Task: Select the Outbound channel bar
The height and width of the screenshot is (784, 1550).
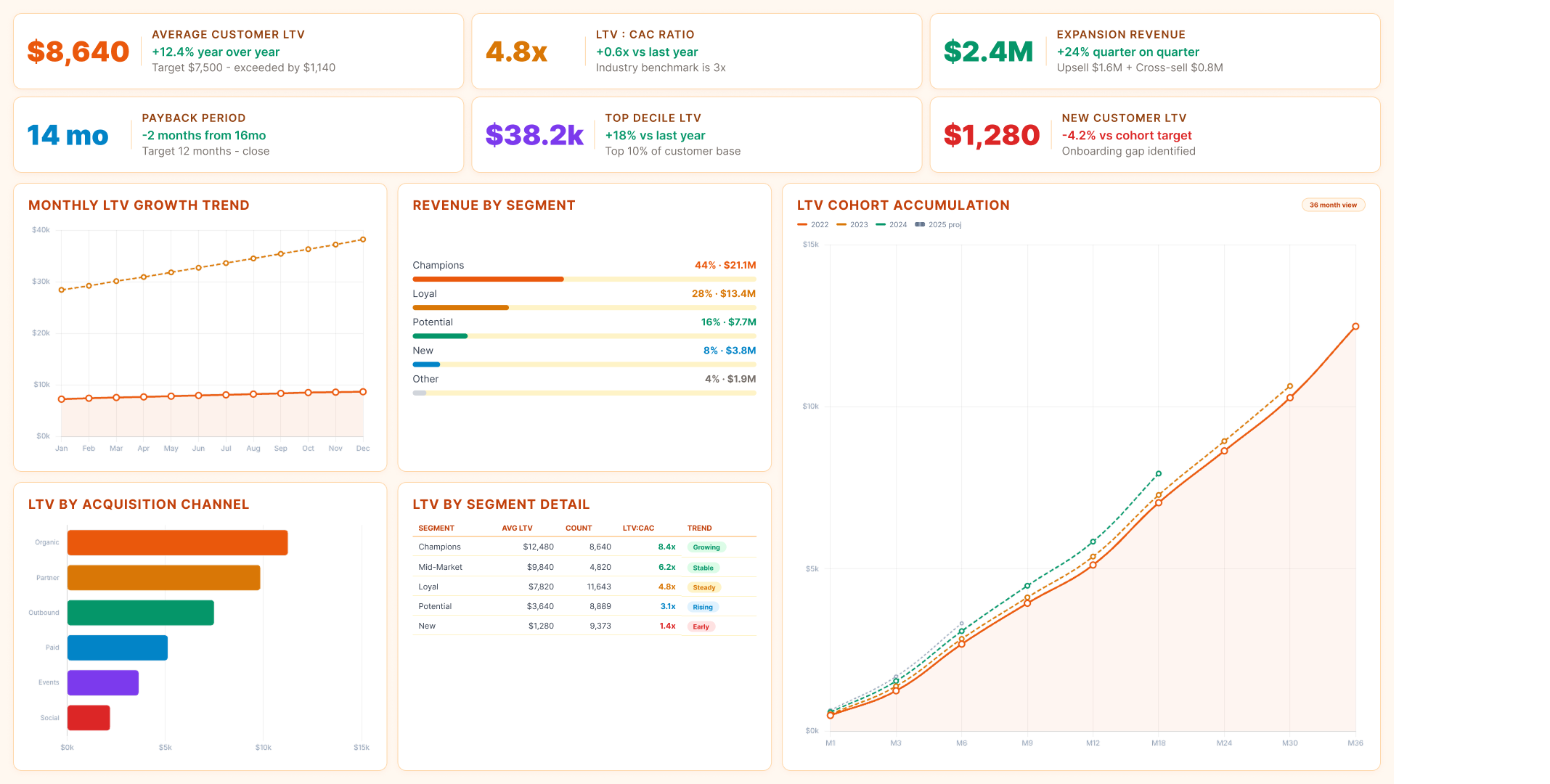Action: 141,613
